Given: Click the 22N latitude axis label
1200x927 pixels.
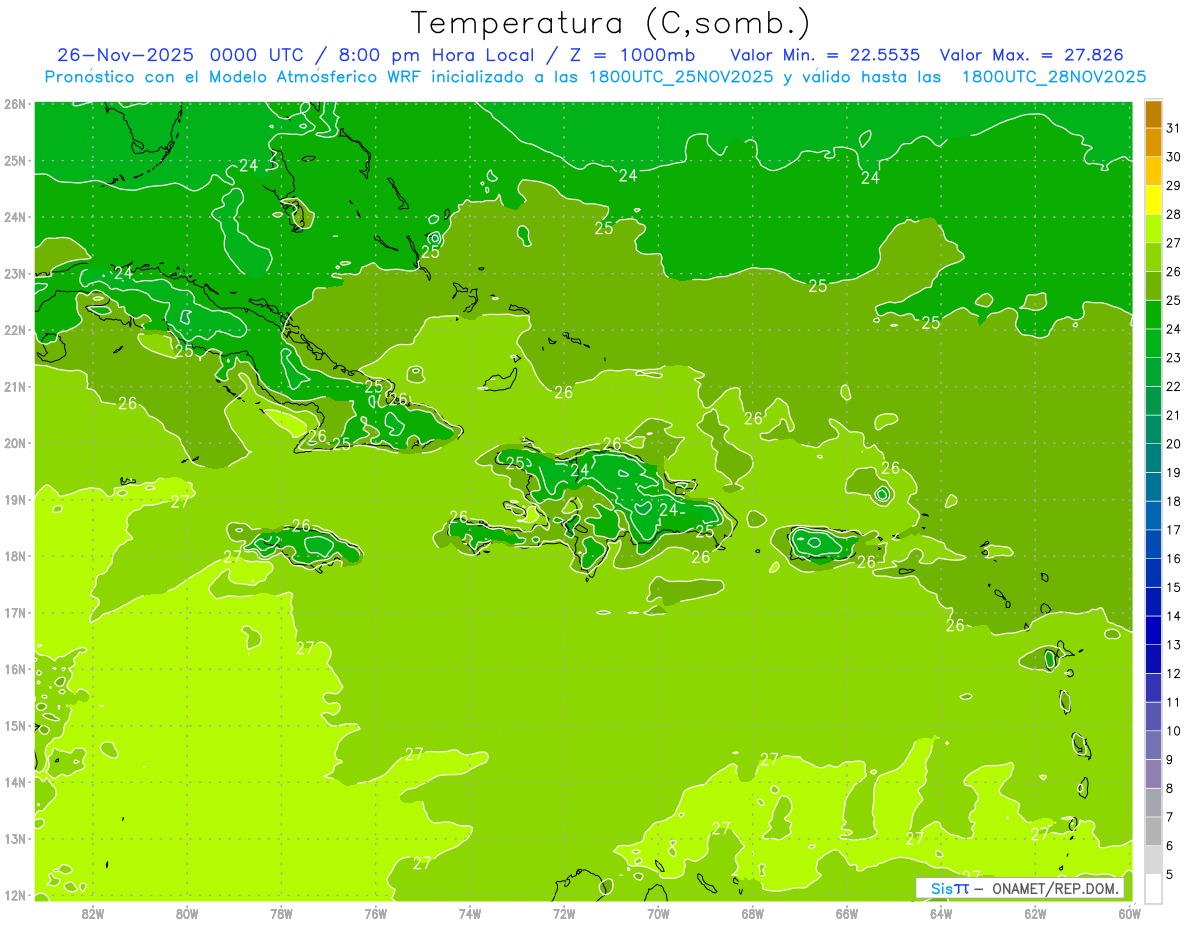Looking at the screenshot, I should click(15, 330).
